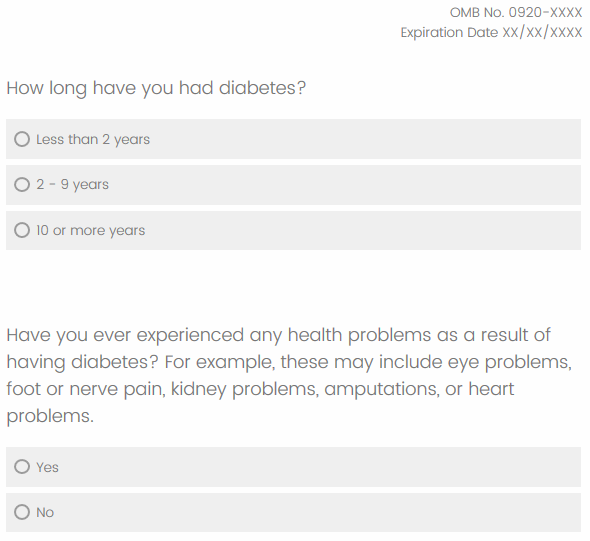Click empty gray area of '10 or more years' row
This screenshot has width=590, height=541.
(x=363, y=230)
